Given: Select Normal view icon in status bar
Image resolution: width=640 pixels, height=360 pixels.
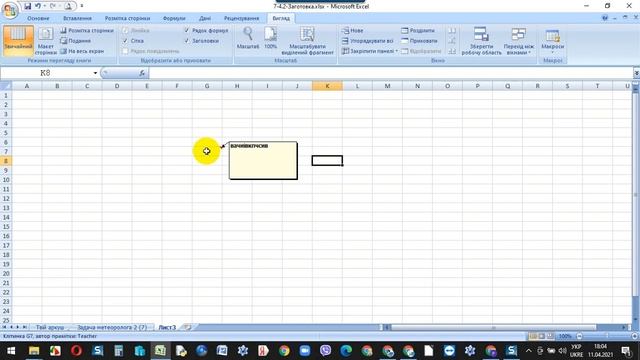Looking at the screenshot, I should 533,336.
